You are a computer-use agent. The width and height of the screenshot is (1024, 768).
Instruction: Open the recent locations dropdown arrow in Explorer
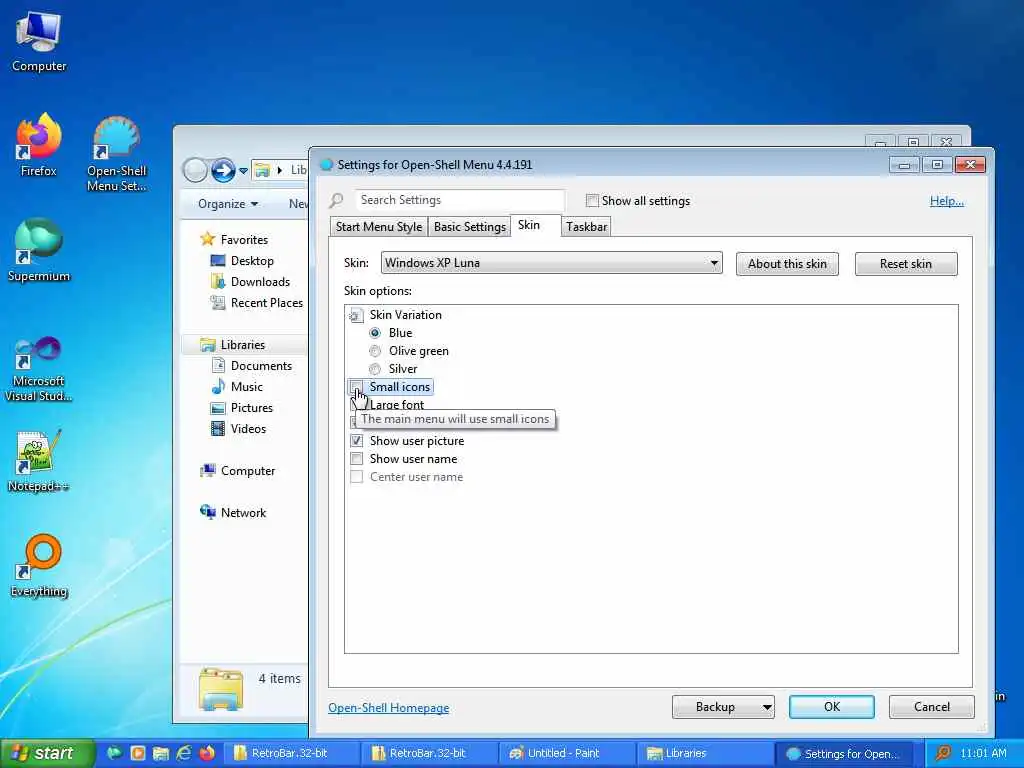pyautogui.click(x=243, y=170)
